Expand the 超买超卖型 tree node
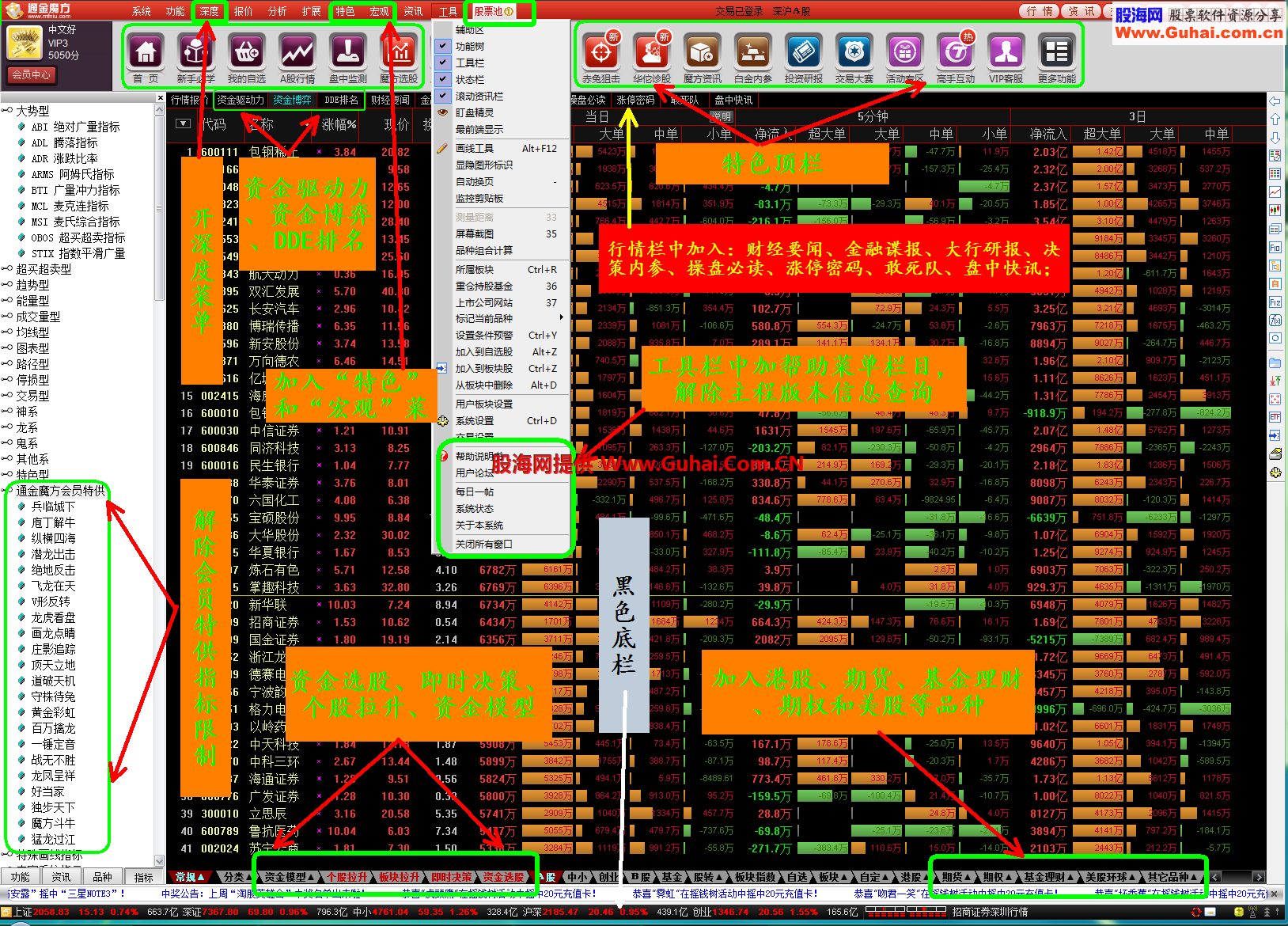1288x926 pixels. point(7,269)
